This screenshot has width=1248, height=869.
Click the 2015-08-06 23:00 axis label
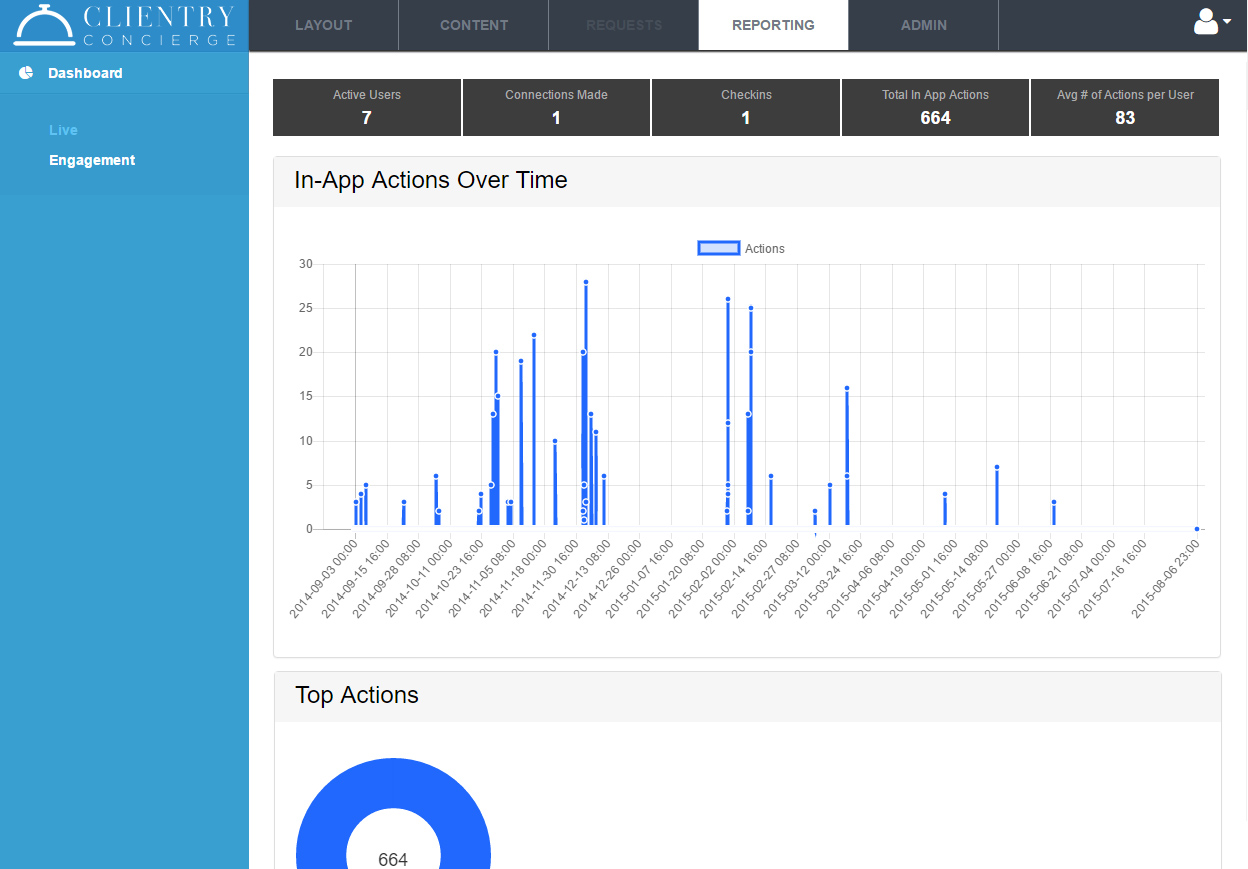[1166, 580]
